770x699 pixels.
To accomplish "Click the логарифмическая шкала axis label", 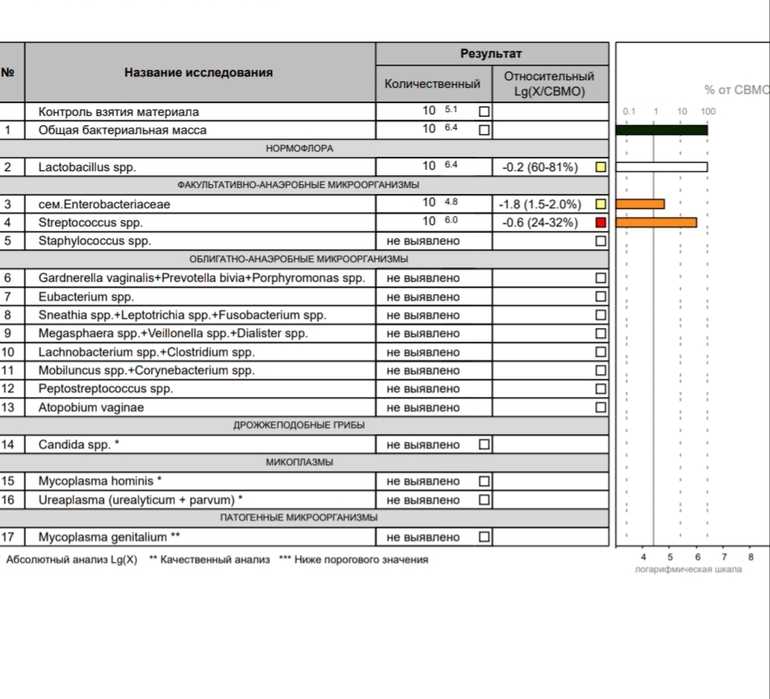I will (x=688, y=570).
